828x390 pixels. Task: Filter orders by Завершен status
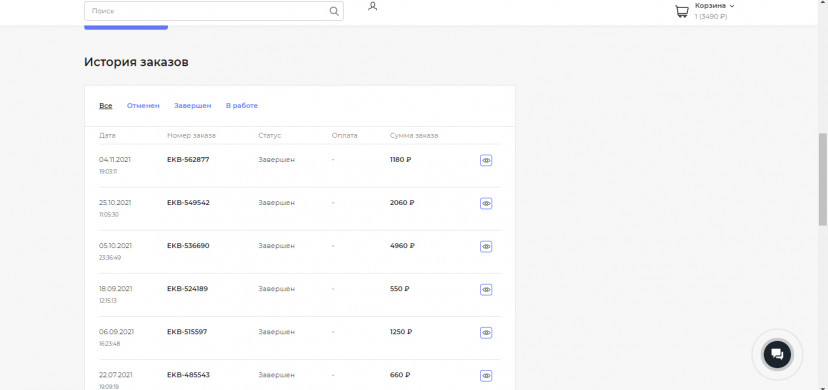(193, 106)
